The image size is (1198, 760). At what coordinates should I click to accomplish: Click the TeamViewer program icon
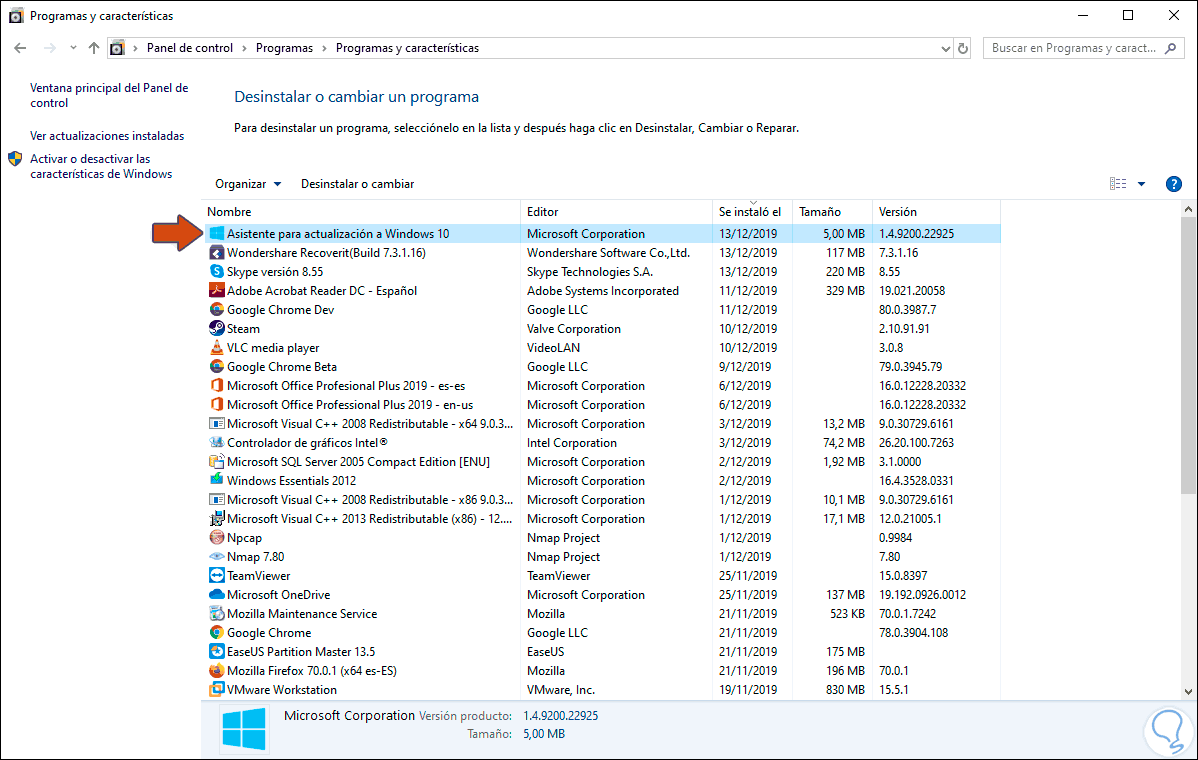coord(216,576)
